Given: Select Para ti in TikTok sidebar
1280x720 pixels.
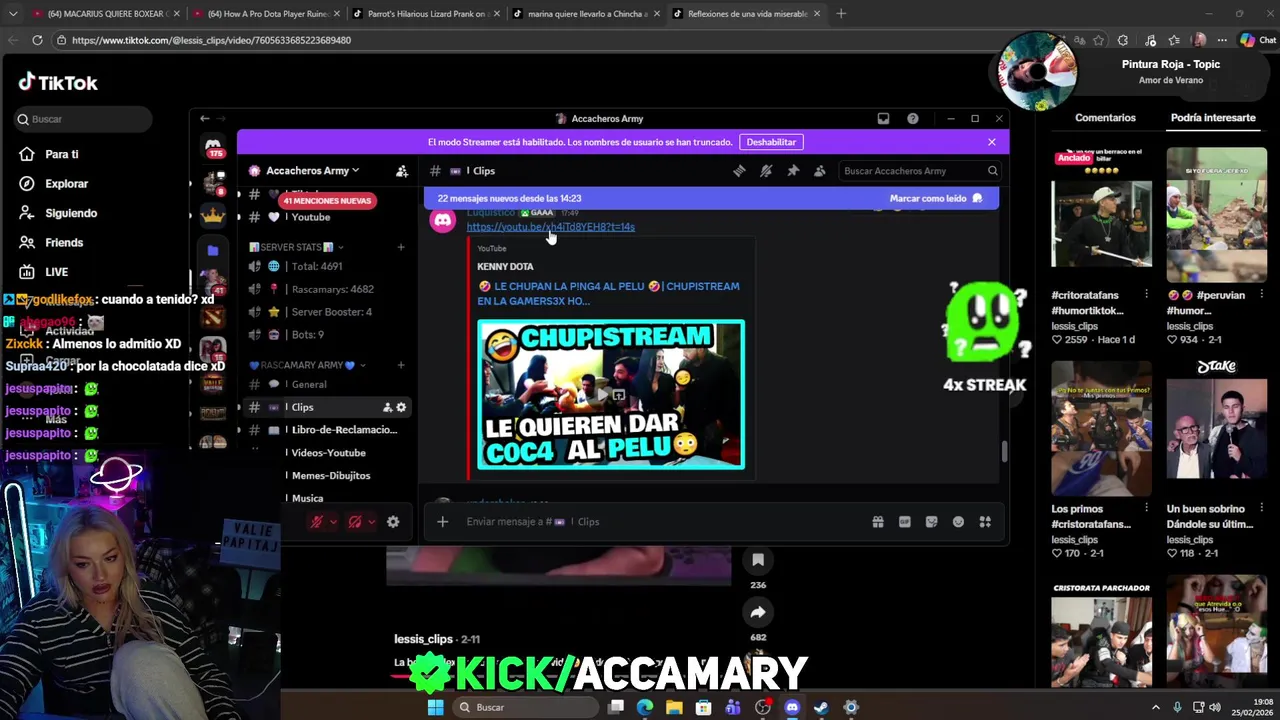Looking at the screenshot, I should 61,154.
